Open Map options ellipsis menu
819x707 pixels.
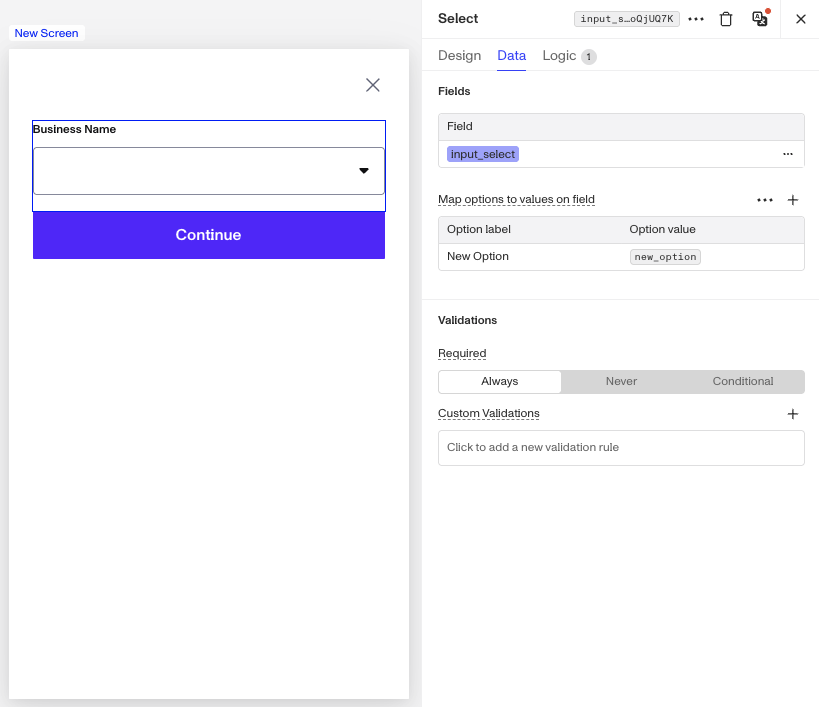pos(765,200)
